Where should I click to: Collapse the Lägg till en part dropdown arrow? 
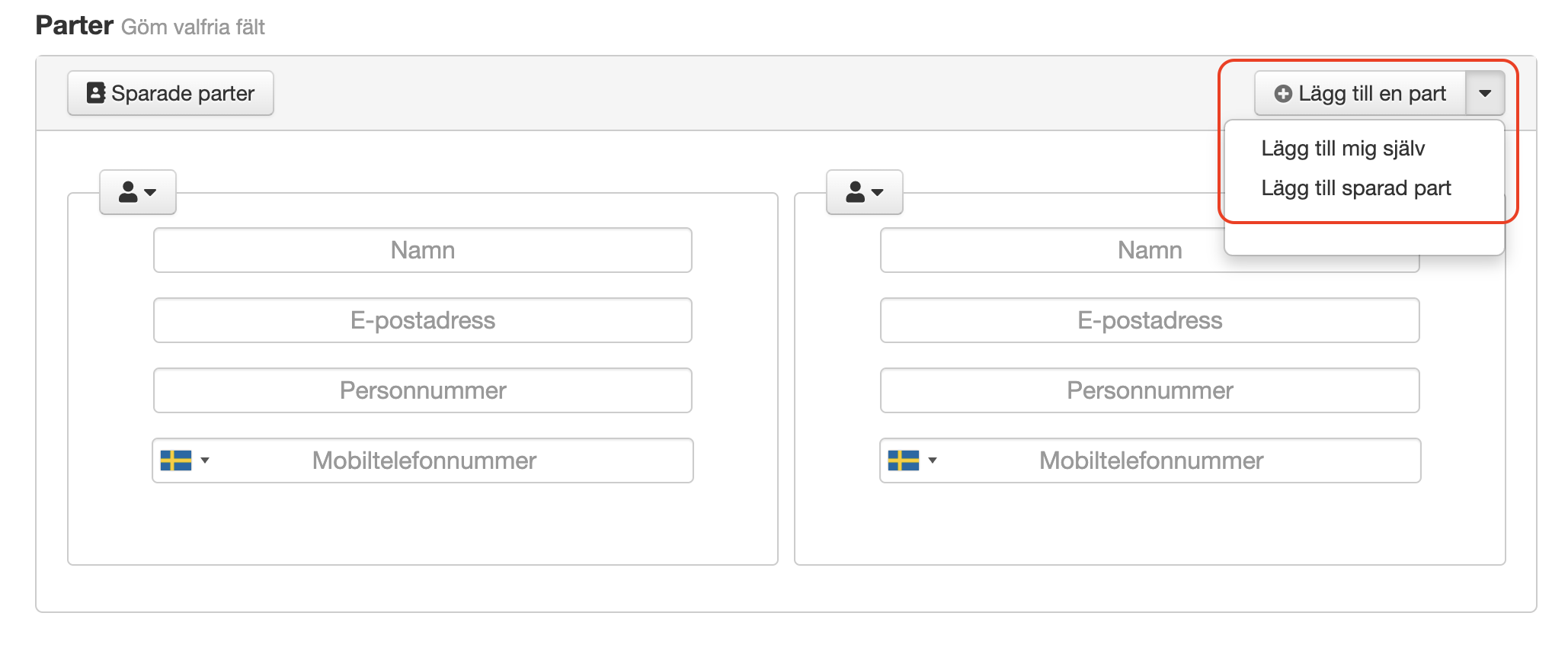pyautogui.click(x=1485, y=93)
